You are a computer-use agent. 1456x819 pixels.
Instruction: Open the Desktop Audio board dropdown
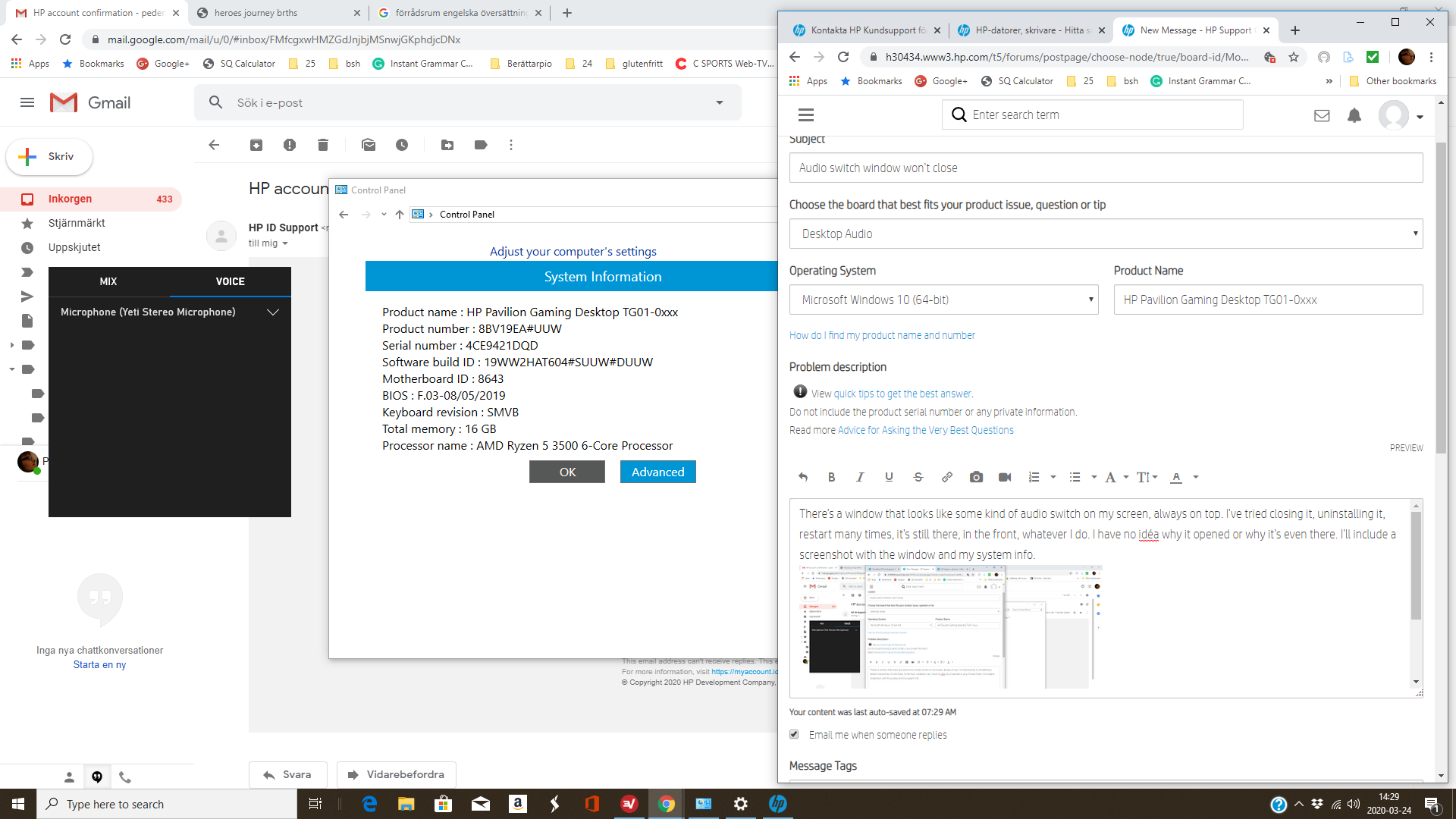click(x=1106, y=234)
